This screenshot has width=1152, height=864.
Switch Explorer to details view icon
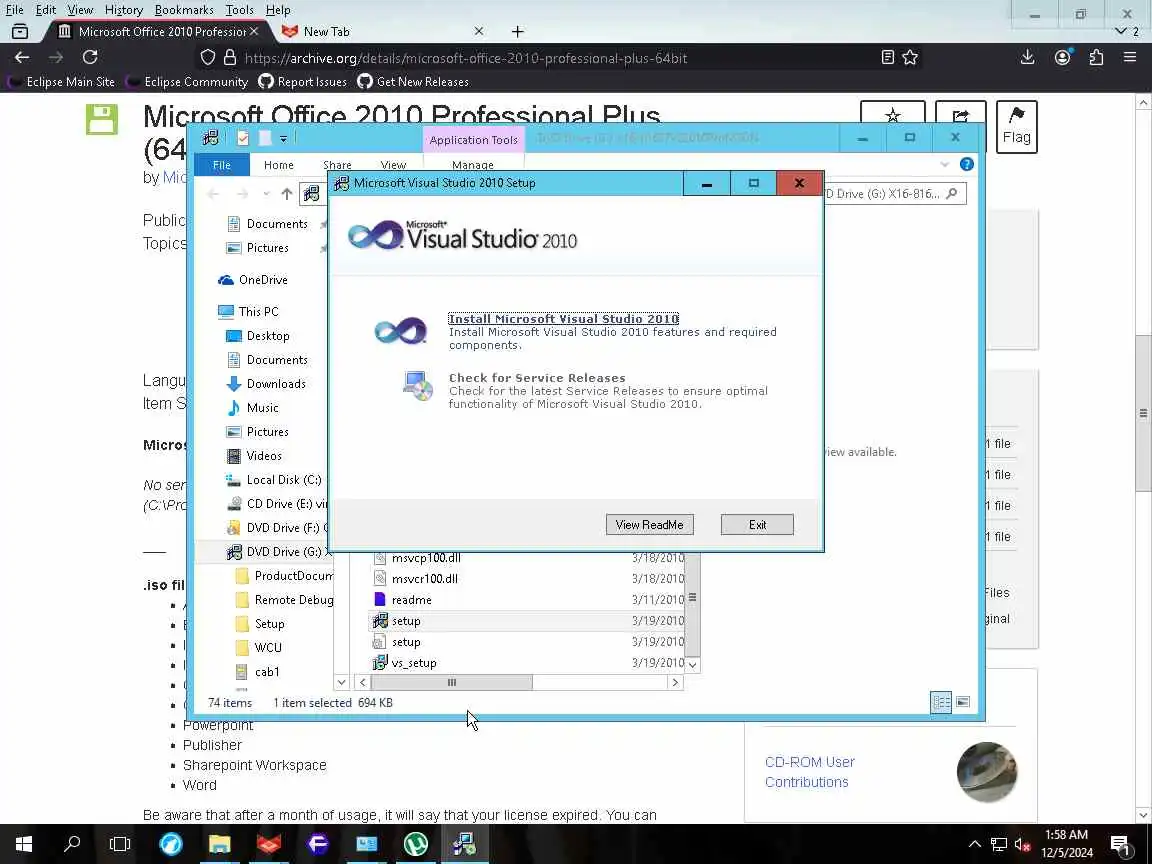click(x=941, y=702)
